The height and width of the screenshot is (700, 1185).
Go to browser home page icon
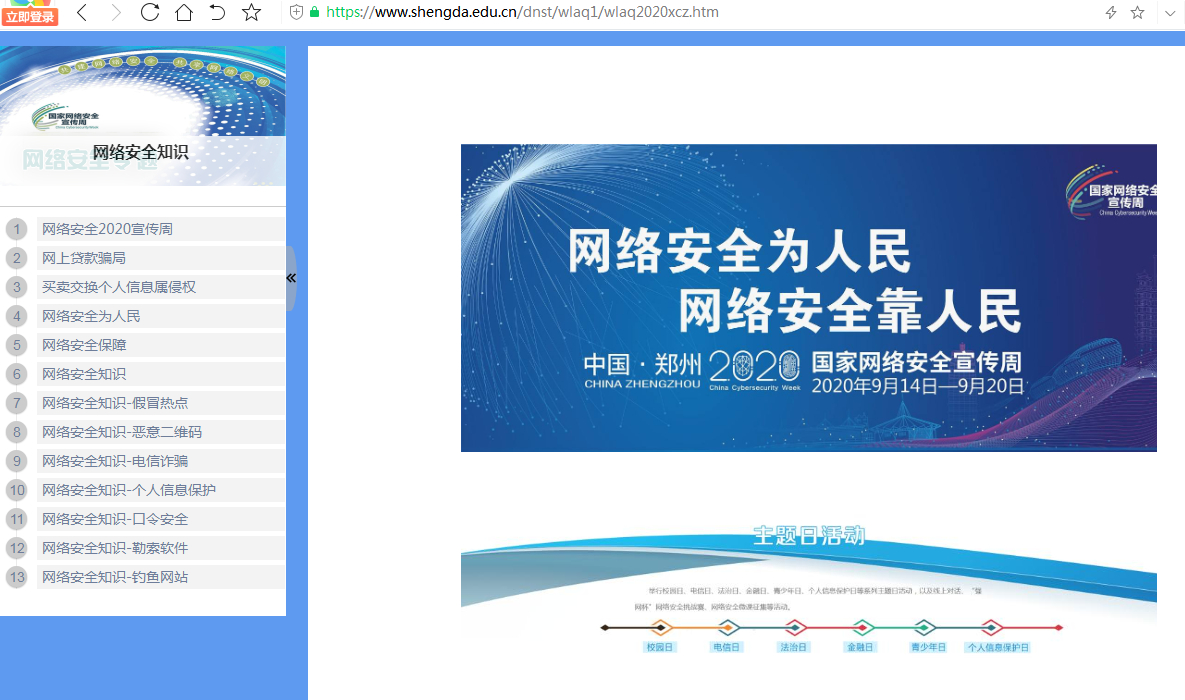coord(183,13)
